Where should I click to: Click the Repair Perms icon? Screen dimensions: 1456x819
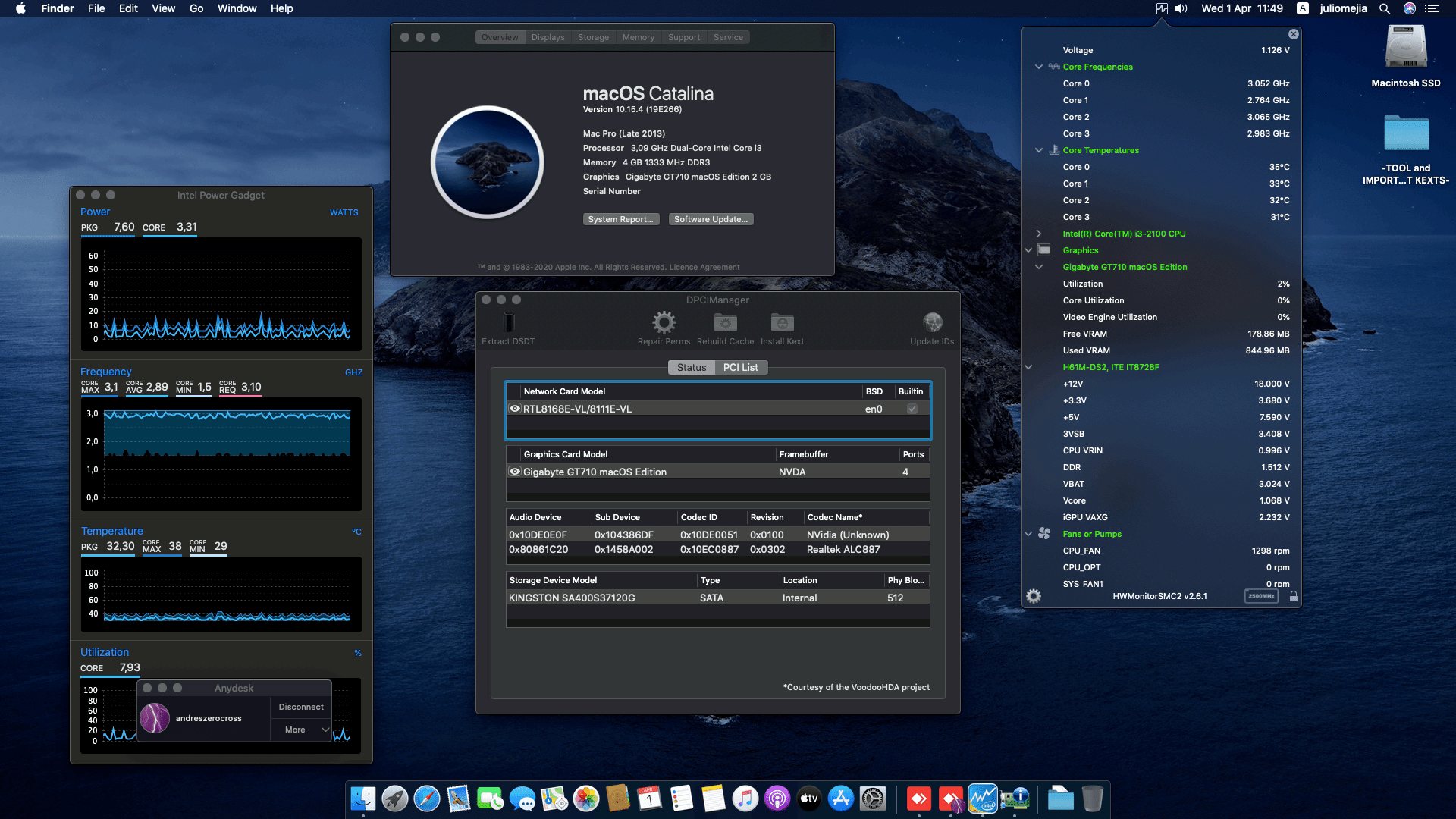coord(664,323)
